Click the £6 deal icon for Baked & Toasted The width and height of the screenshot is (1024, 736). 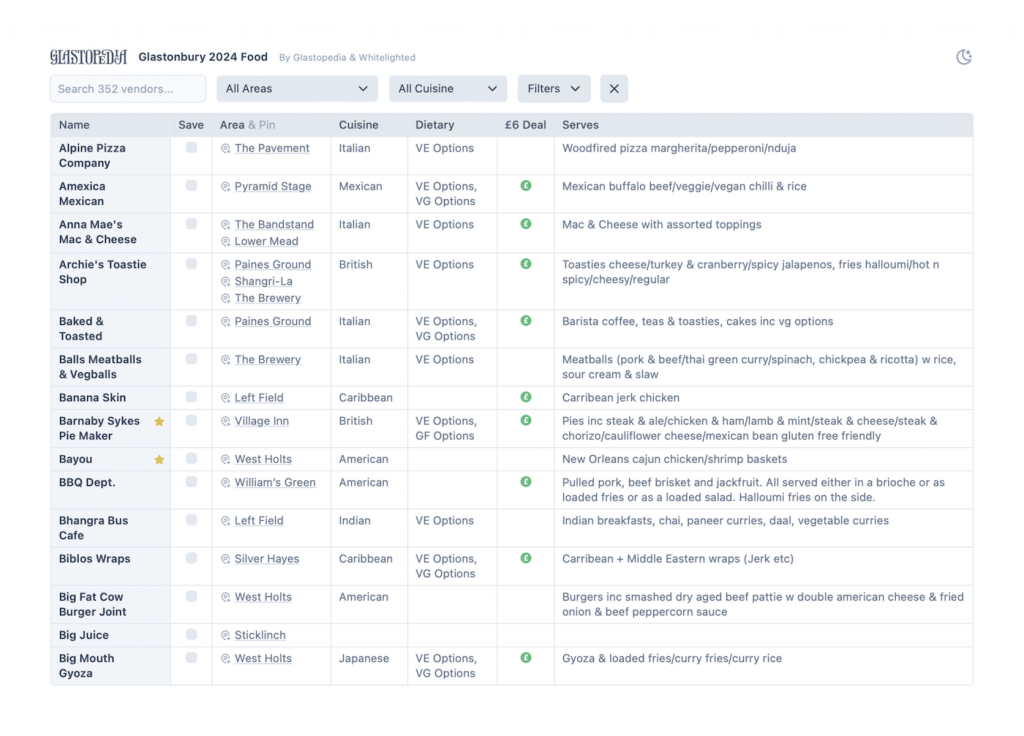point(526,321)
